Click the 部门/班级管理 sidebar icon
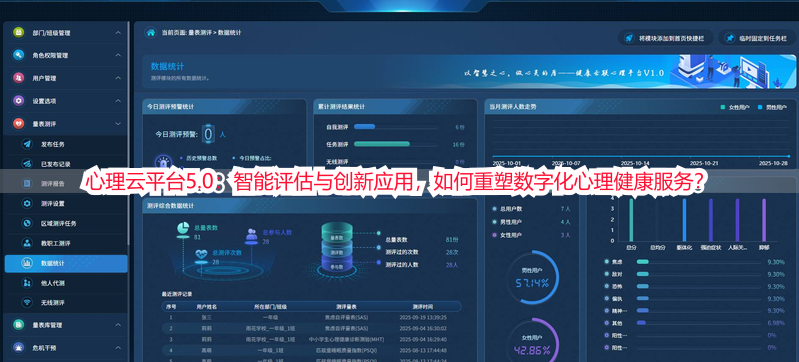799x362 pixels. [18, 32]
